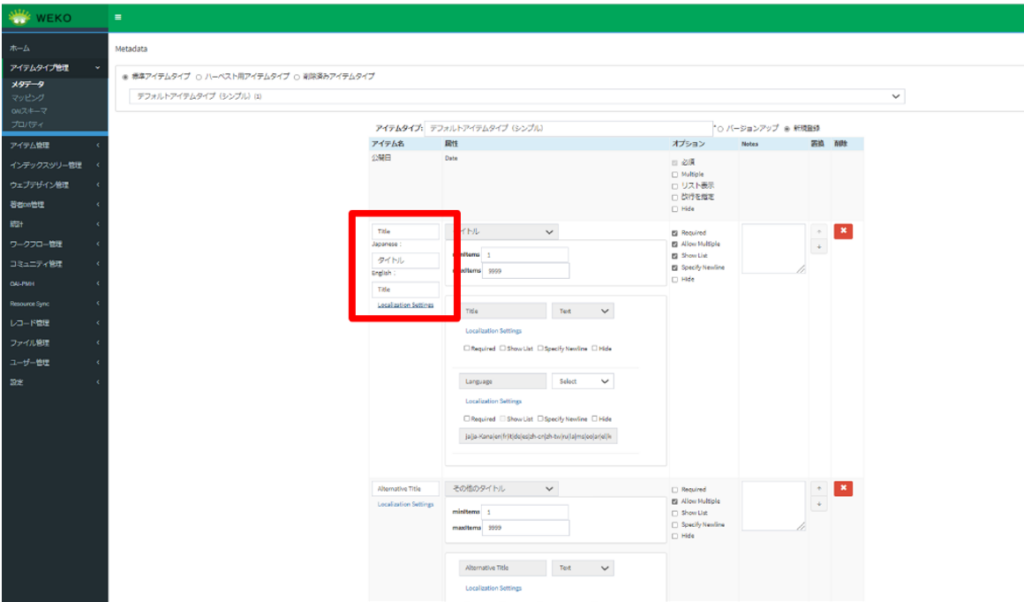Click the hamburger menu icon in green header

pyautogui.click(x=118, y=17)
